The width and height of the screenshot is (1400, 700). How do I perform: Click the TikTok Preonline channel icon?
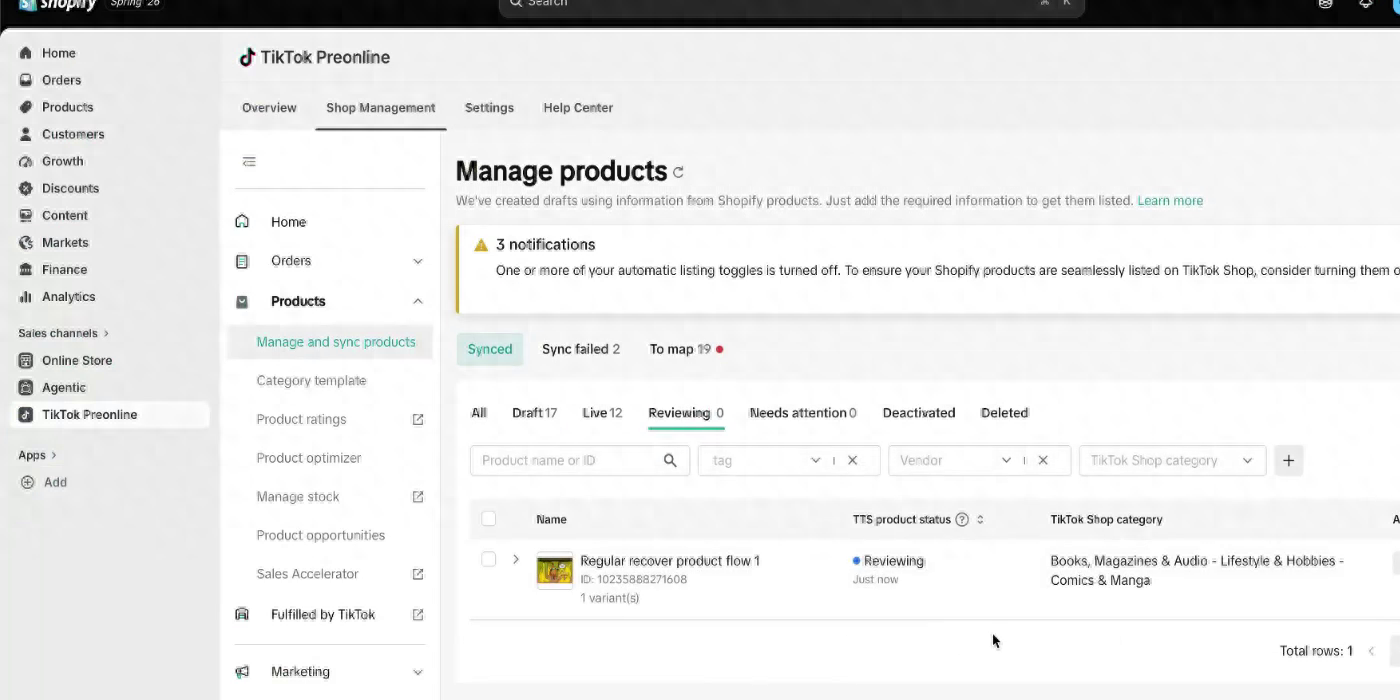coord(26,414)
